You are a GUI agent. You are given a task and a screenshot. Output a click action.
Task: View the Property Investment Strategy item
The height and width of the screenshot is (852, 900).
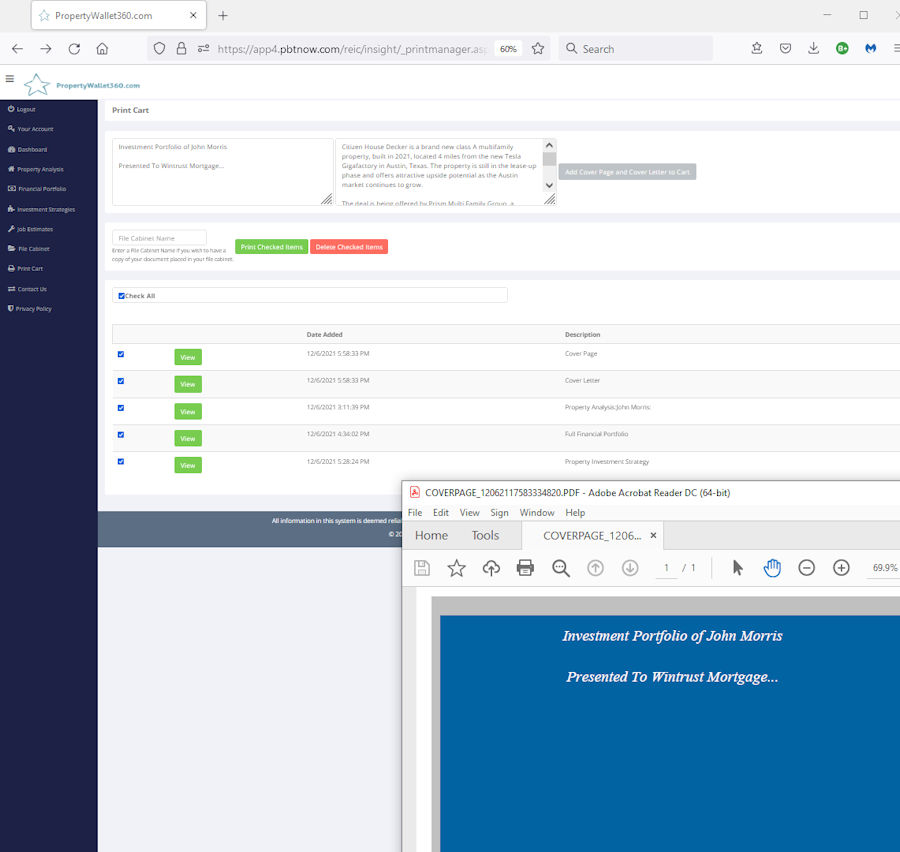(188, 466)
